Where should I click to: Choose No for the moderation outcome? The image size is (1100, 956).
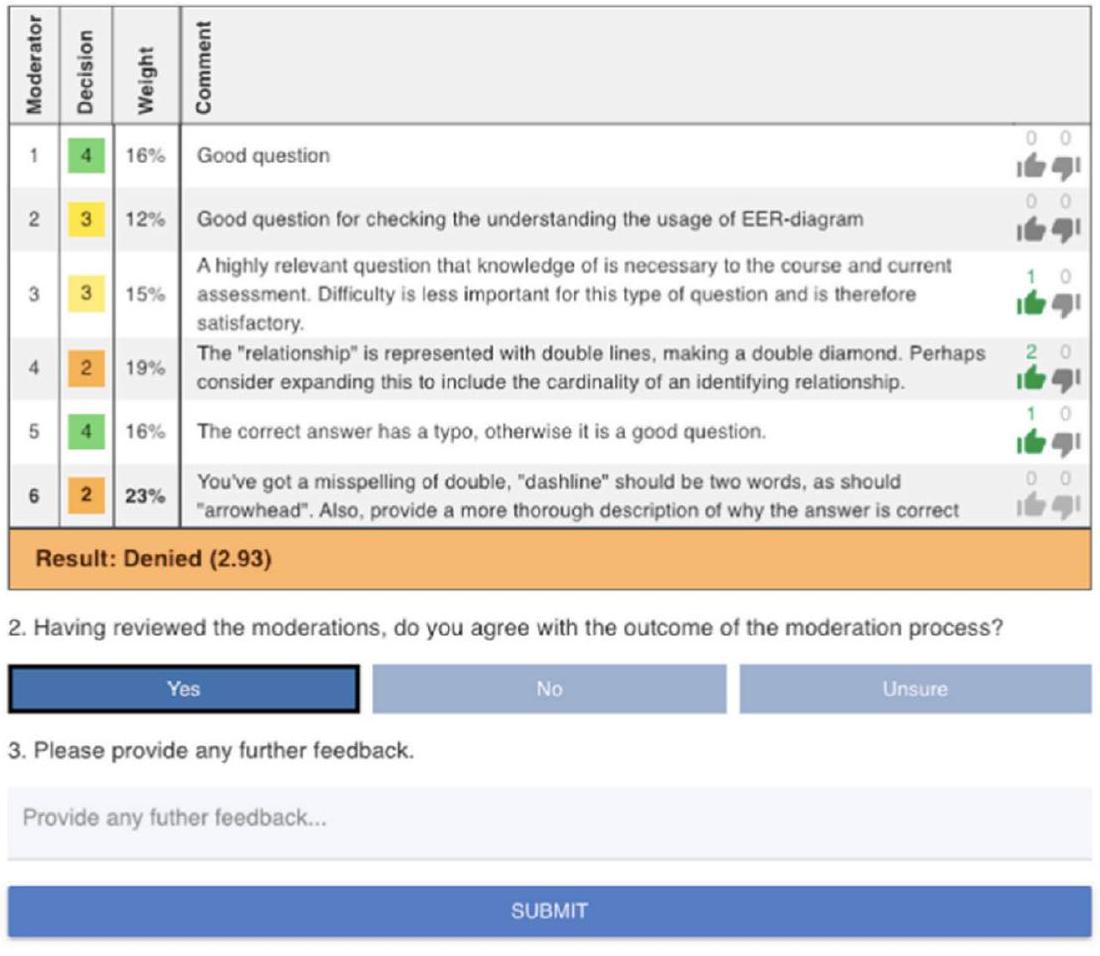point(549,689)
